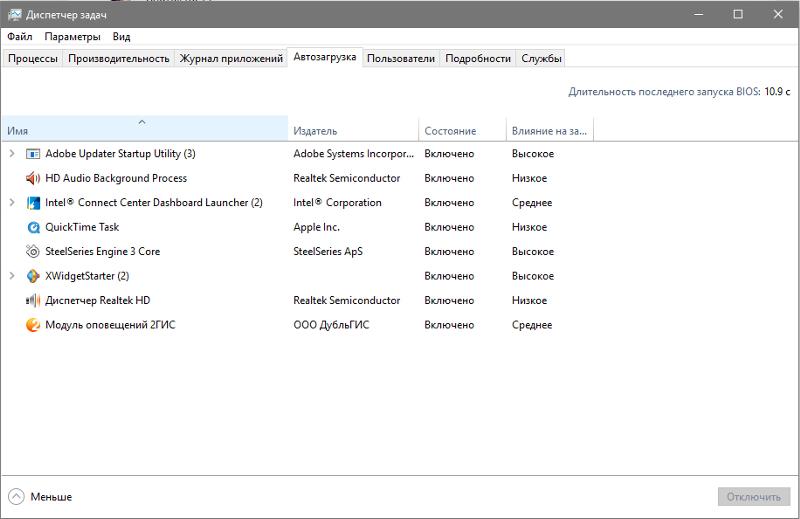Click Realtek Semiconductor in the HD Audio row
The height and width of the screenshot is (519, 800).
pyautogui.click(x=346, y=178)
